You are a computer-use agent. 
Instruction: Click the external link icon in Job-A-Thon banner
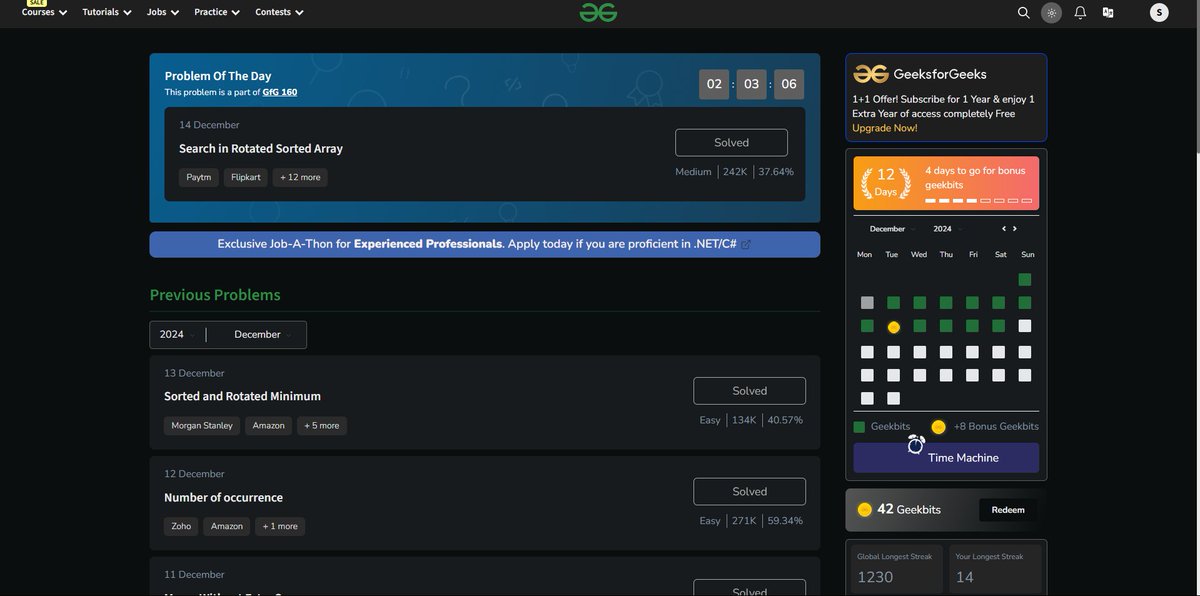point(746,244)
